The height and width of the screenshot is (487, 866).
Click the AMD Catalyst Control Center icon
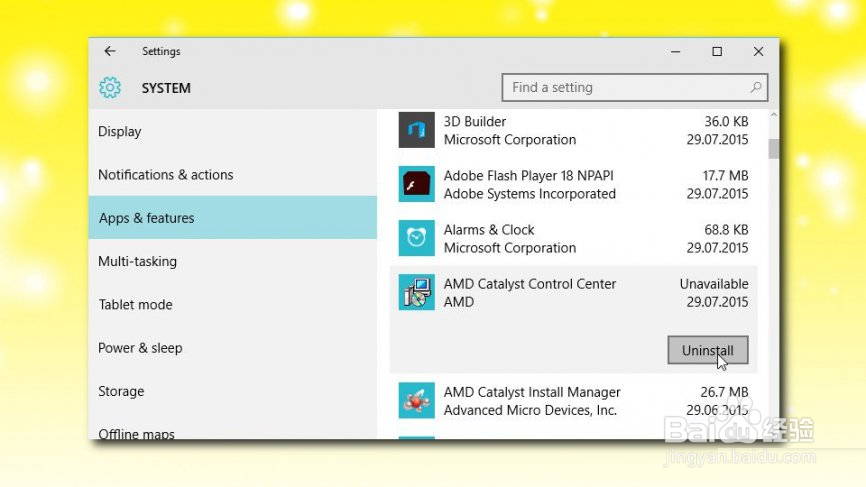(x=416, y=293)
